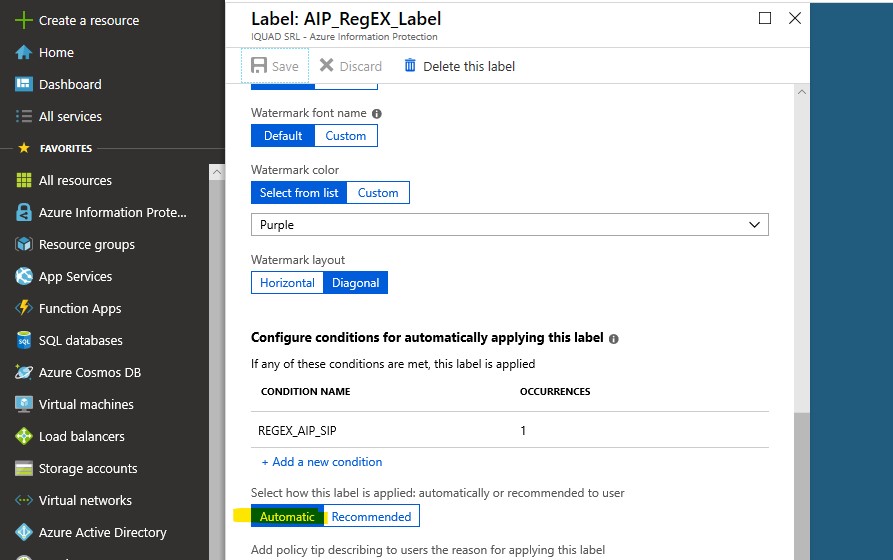Click the Discard button text
Image resolution: width=893 pixels, height=560 pixels.
(361, 67)
